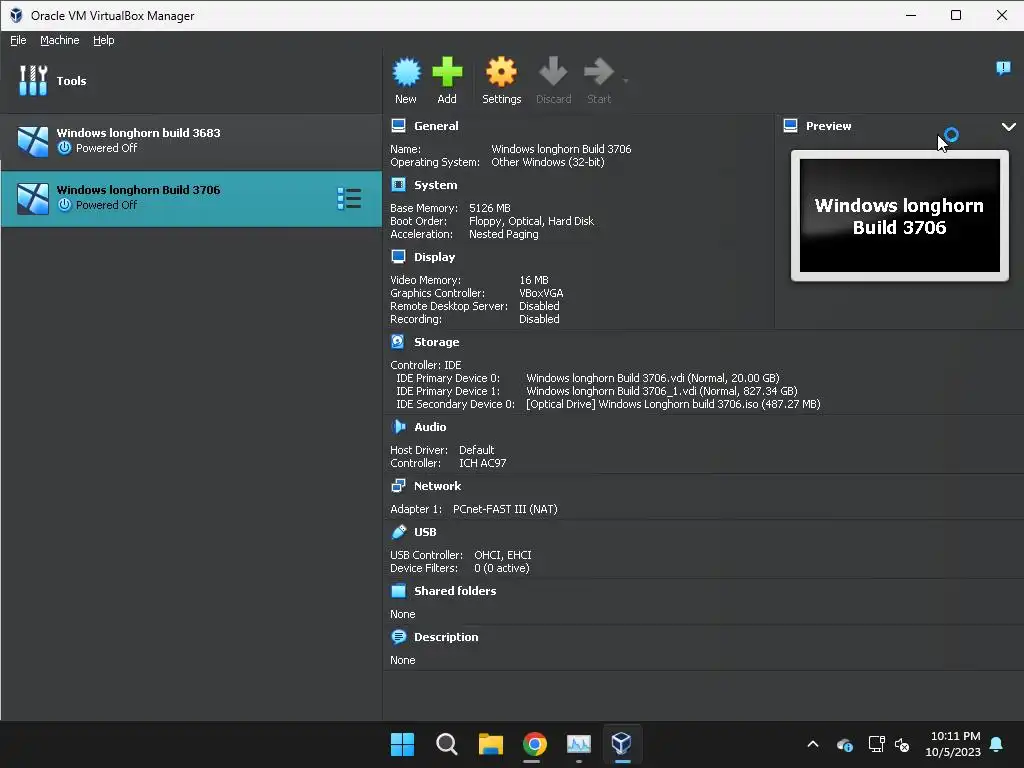
Task: Open the notification center icon in toolbar corner
Action: click(x=1004, y=67)
